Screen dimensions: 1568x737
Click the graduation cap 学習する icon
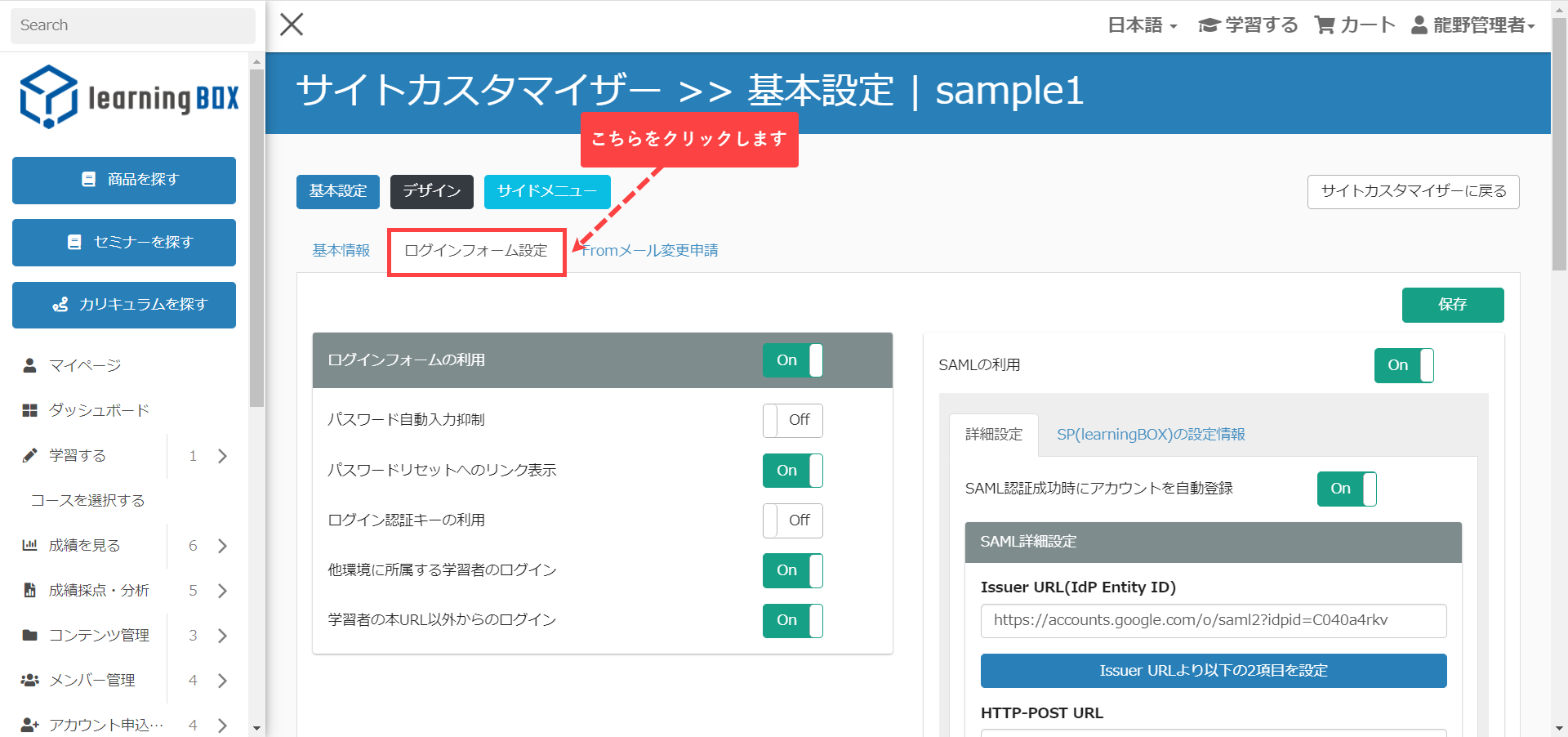point(1209,25)
